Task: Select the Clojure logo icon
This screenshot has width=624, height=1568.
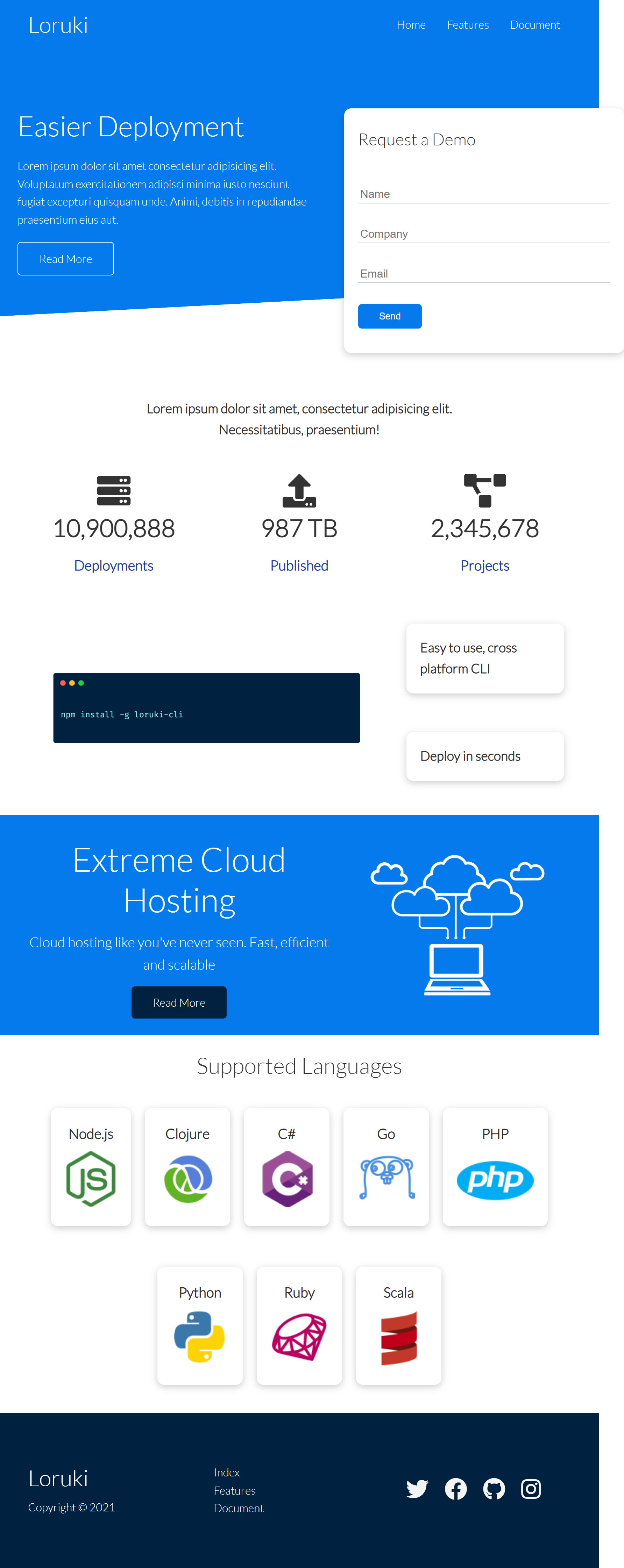Action: (x=188, y=1179)
